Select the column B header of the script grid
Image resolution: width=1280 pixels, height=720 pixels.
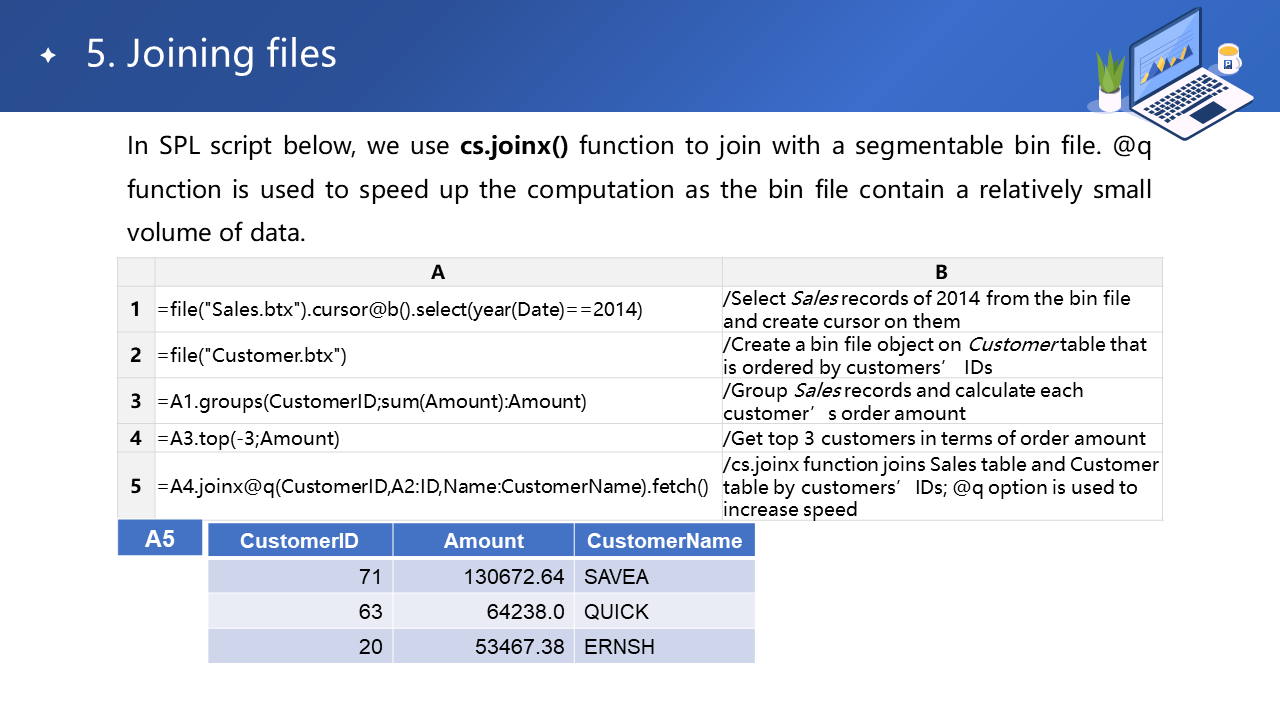coord(941,272)
